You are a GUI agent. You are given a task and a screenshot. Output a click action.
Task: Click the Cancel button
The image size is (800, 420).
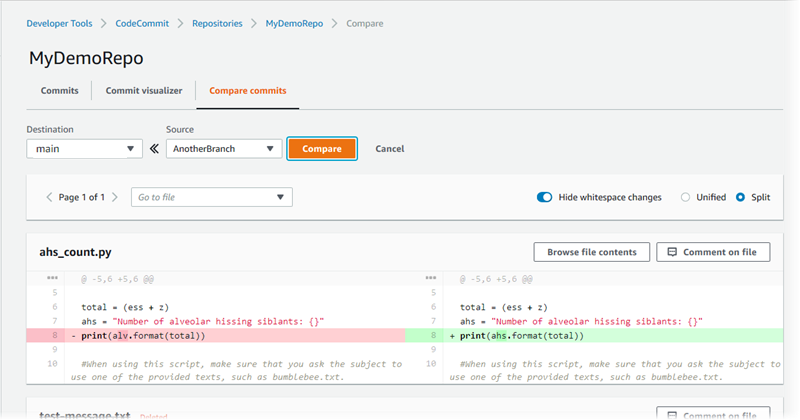click(x=389, y=149)
